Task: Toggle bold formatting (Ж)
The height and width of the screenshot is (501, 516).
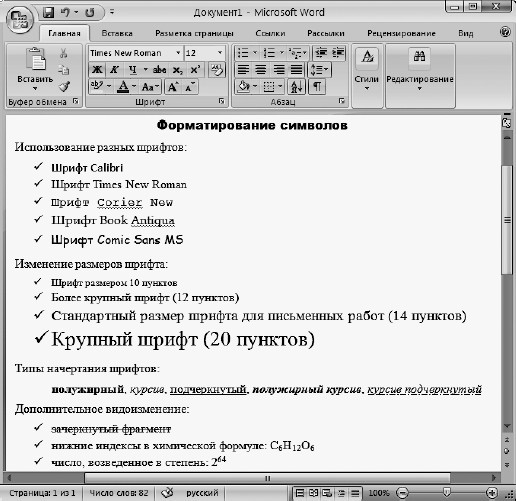Action: point(97,70)
